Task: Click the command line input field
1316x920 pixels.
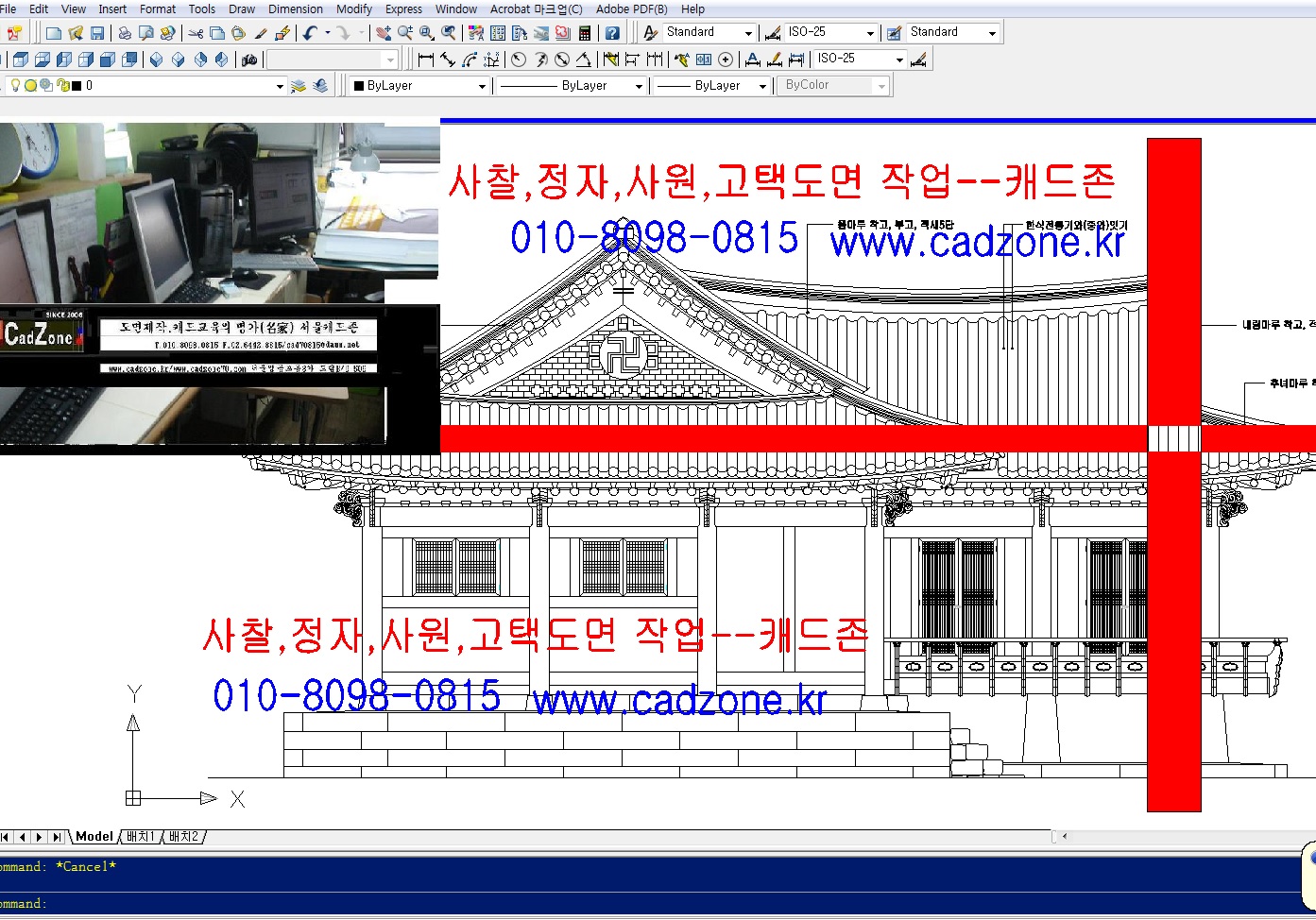Action: pyautogui.click(x=652, y=904)
